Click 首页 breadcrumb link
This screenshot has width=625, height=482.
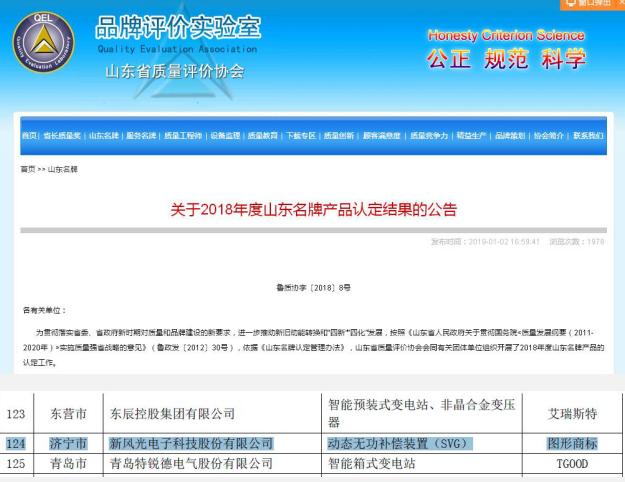tap(27, 170)
